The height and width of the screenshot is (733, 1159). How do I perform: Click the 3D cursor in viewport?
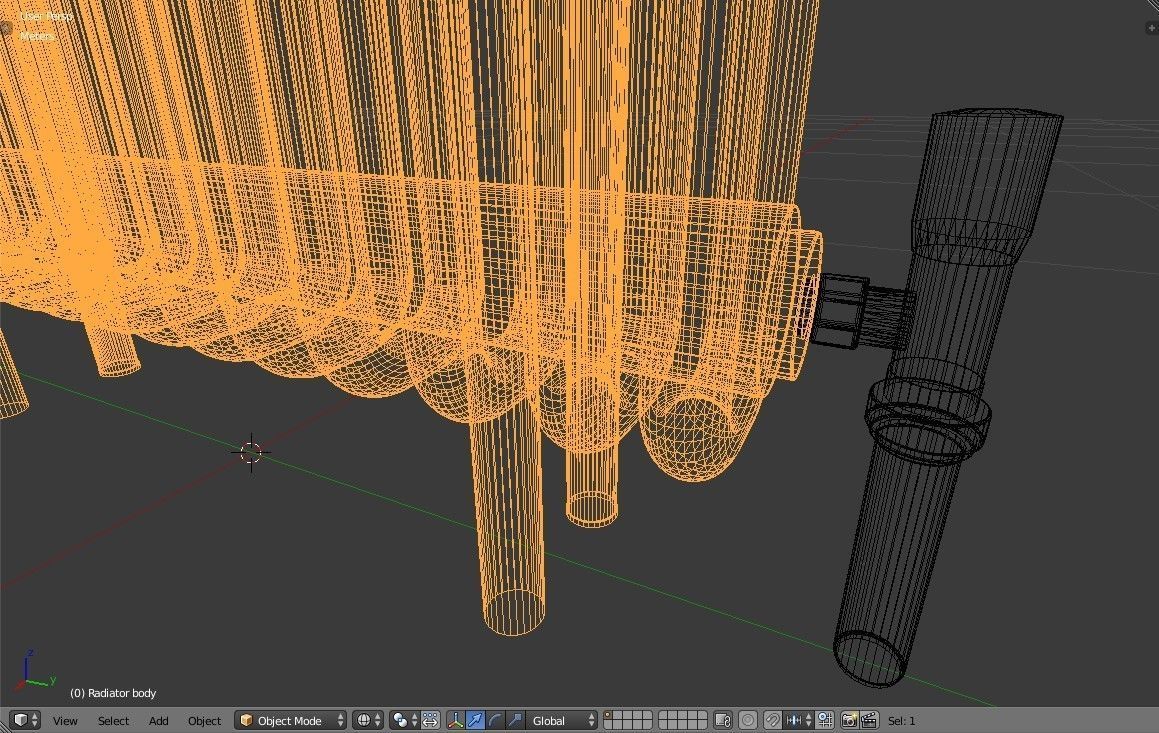point(251,451)
